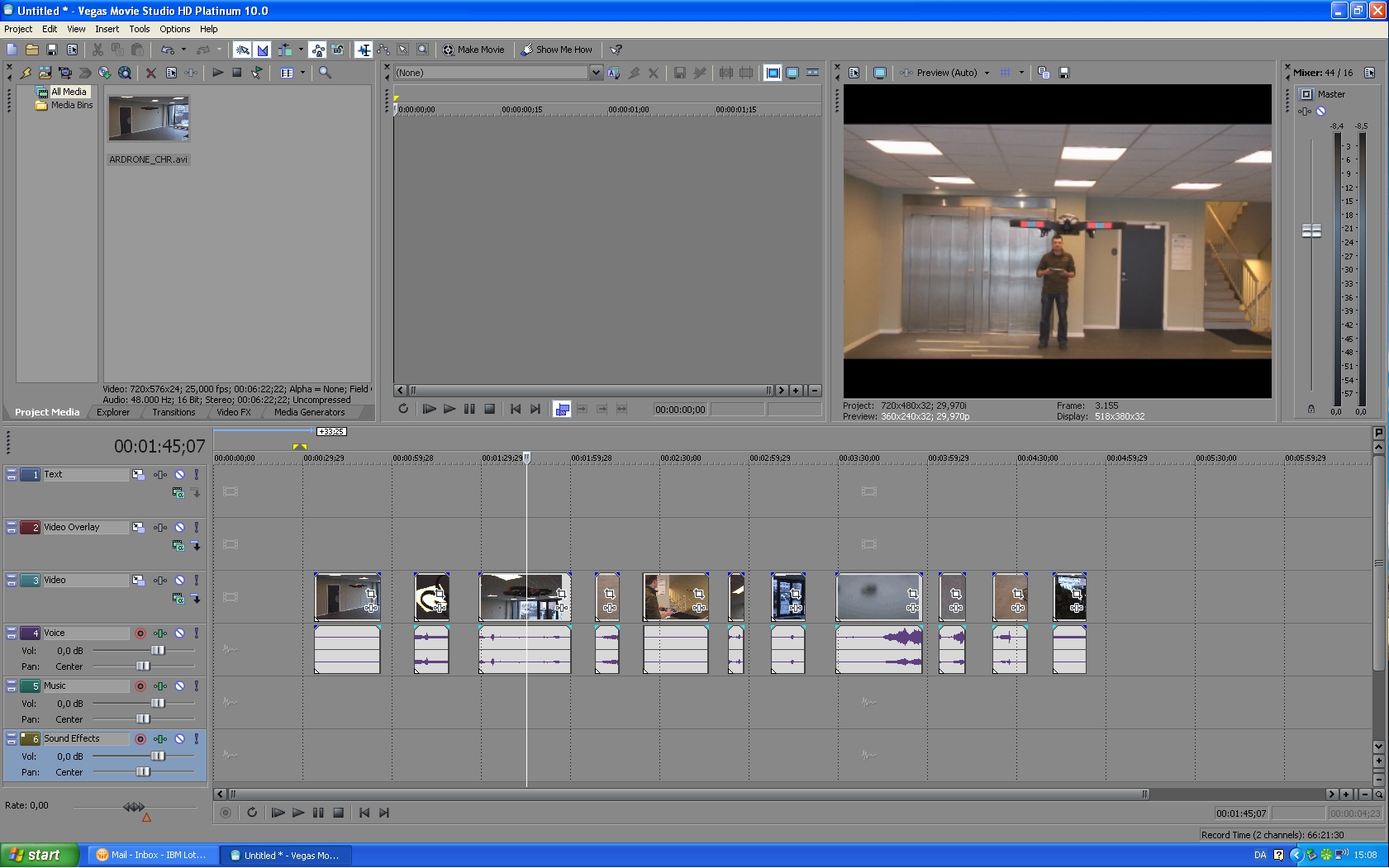The width and height of the screenshot is (1389, 868).
Task: Solo the Text track
Action: pos(197,475)
